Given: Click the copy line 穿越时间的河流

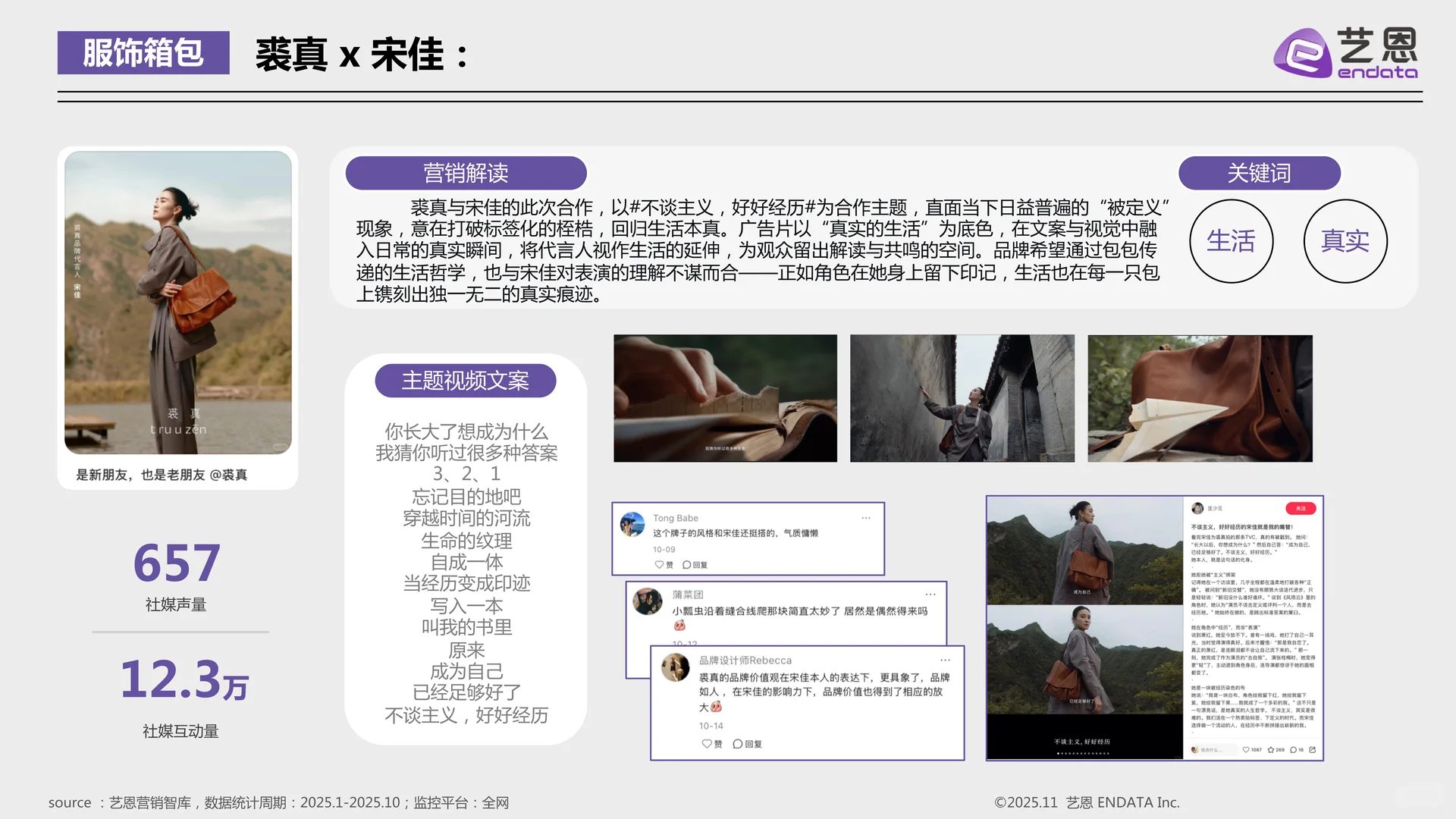Looking at the screenshot, I should [x=466, y=518].
